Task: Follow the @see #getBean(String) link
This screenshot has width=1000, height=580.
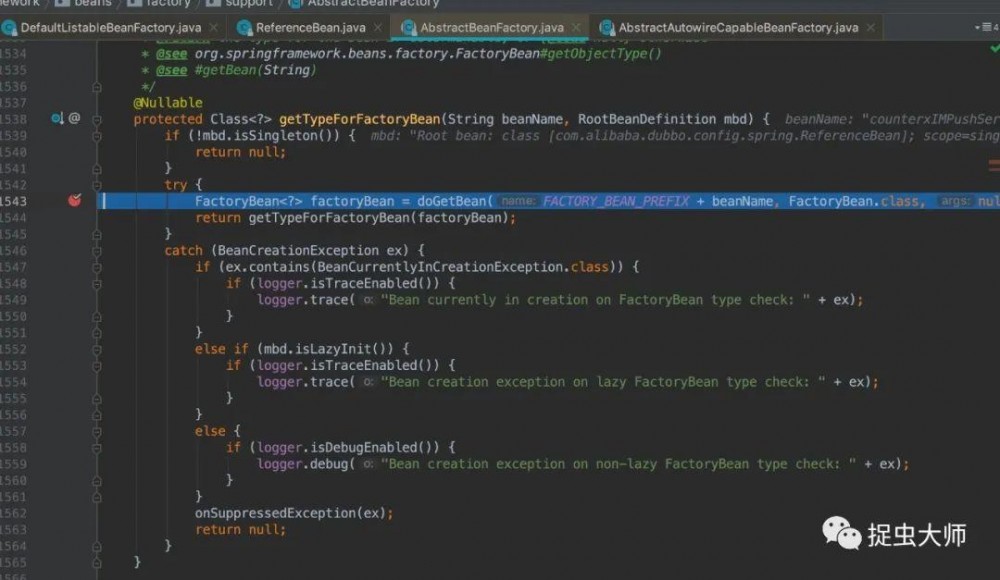Action: point(255,70)
